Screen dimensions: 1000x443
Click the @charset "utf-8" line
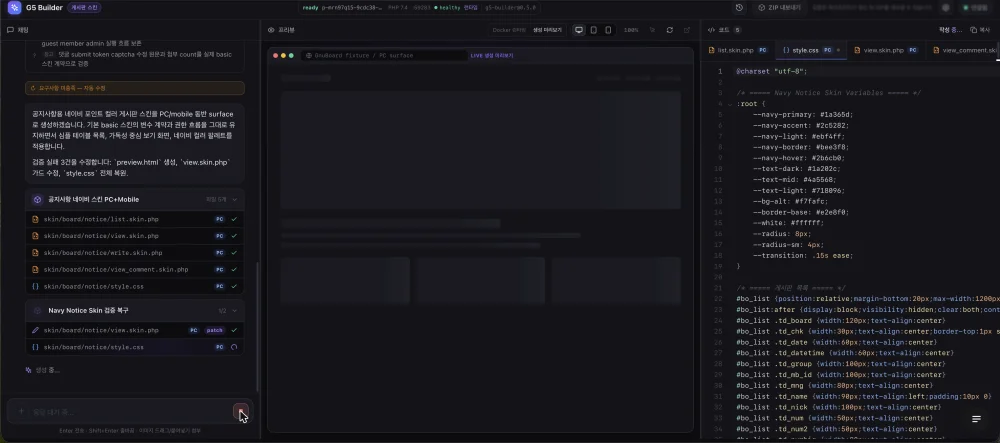pyautogui.click(x=772, y=71)
